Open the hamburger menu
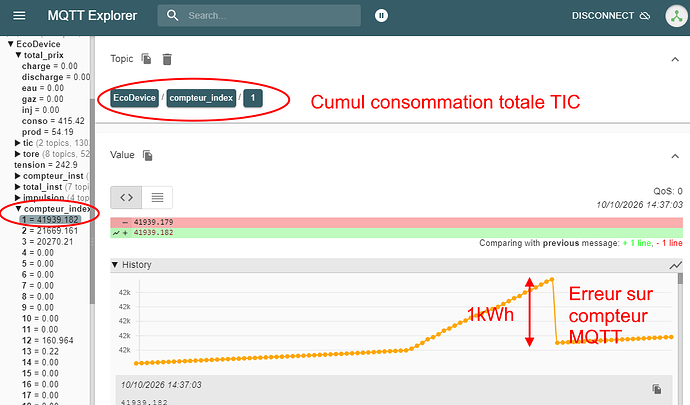690x405 pixels. click(x=19, y=16)
